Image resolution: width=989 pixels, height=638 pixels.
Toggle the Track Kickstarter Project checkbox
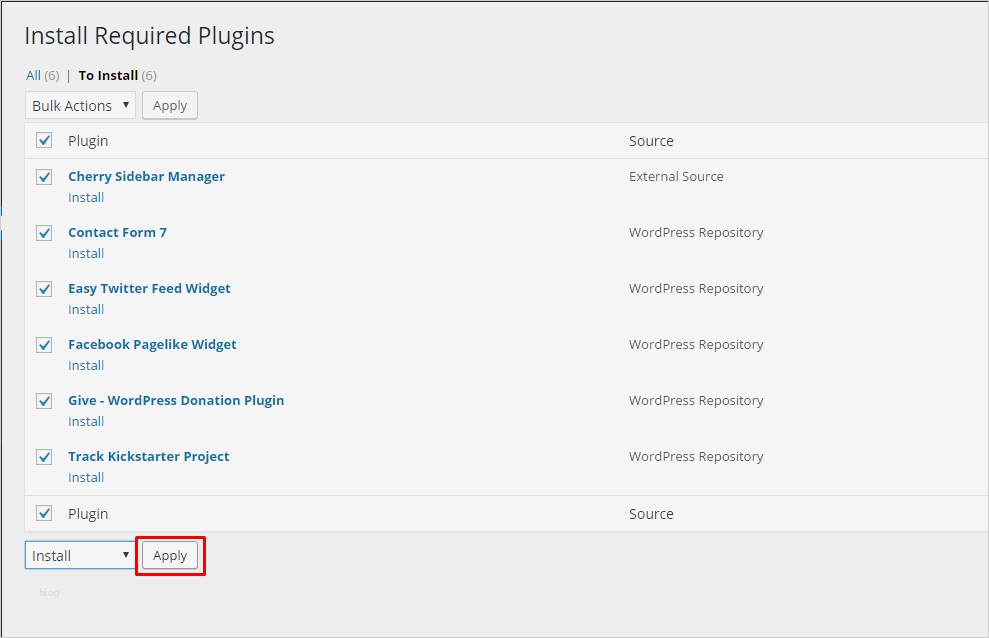click(44, 457)
